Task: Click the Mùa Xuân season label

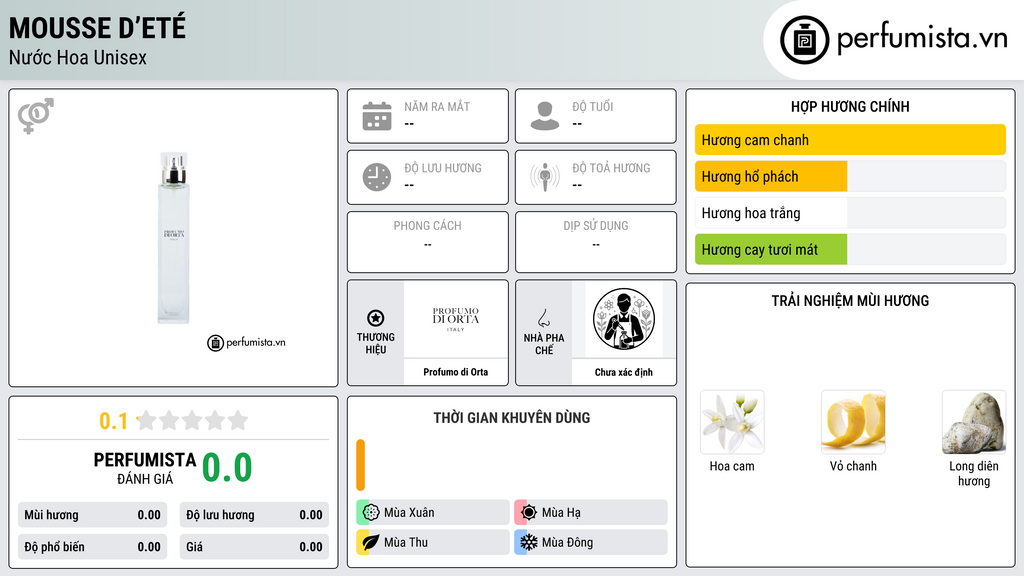Action: click(x=409, y=513)
